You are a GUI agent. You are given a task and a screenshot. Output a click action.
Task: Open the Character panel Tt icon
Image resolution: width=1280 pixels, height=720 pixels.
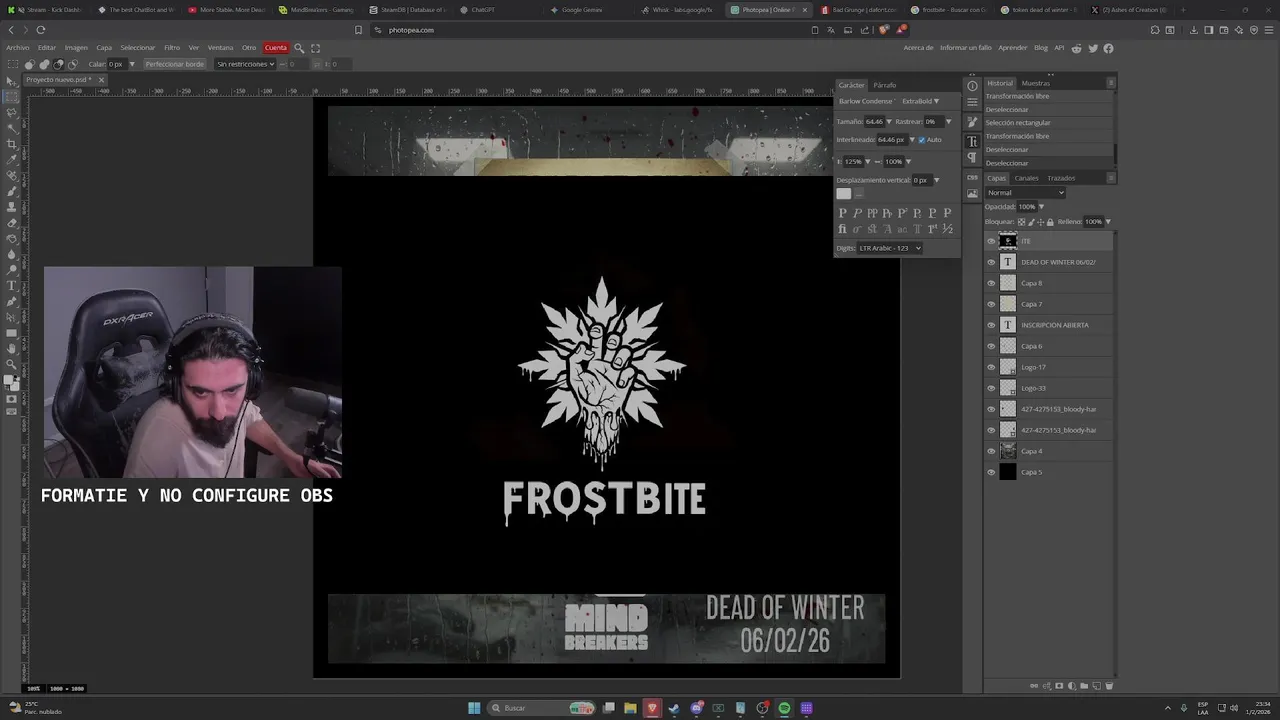pyautogui.click(x=972, y=141)
